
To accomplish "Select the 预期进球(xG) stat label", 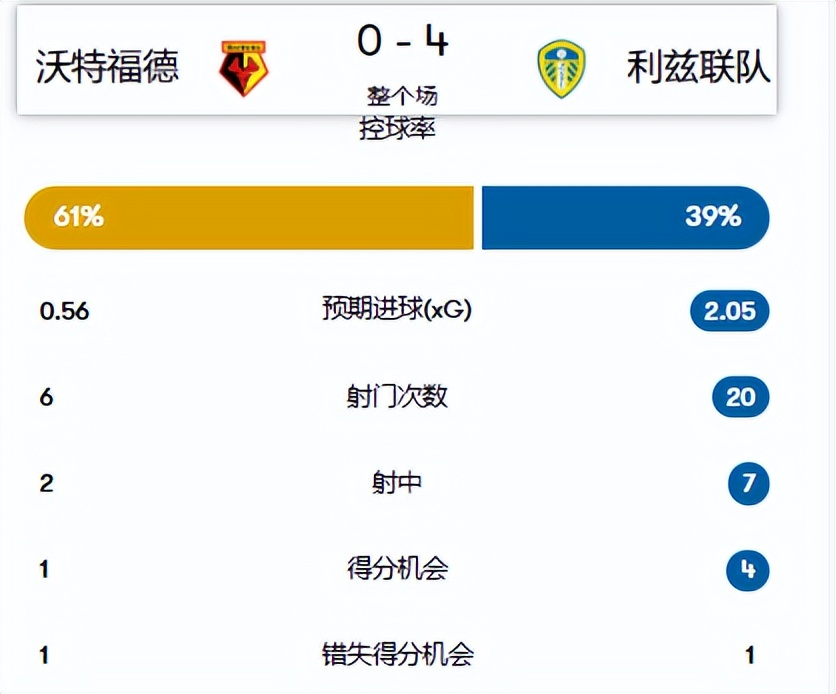I will click(x=397, y=309).
